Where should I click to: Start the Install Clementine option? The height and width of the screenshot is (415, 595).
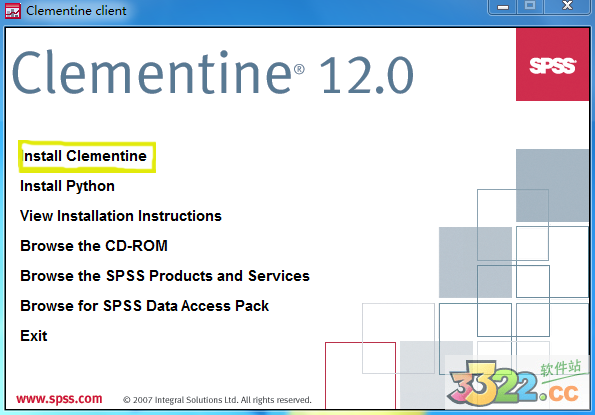pos(84,156)
